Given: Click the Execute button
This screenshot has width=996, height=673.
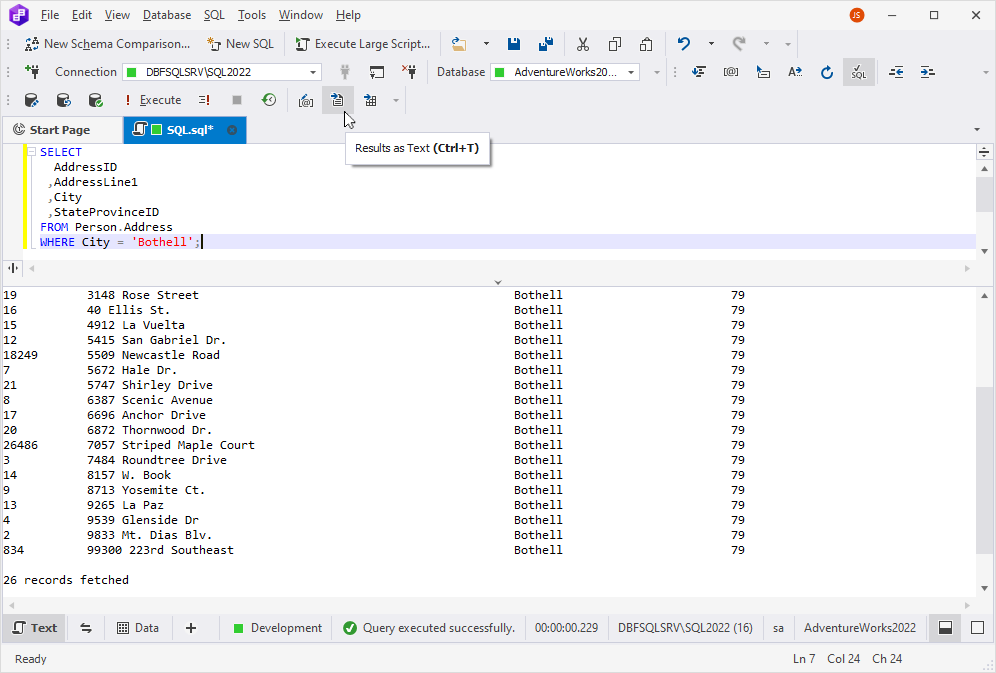Looking at the screenshot, I should 153,100.
